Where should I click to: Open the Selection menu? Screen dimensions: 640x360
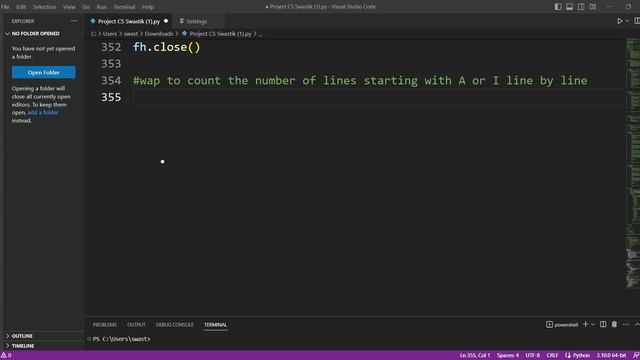(x=44, y=7)
